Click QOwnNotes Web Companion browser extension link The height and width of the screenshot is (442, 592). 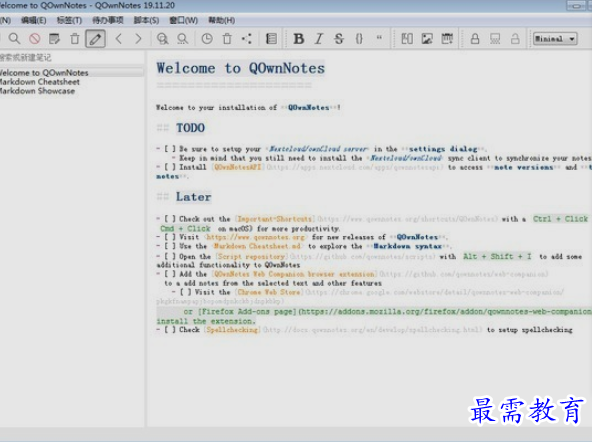[x=294, y=274]
